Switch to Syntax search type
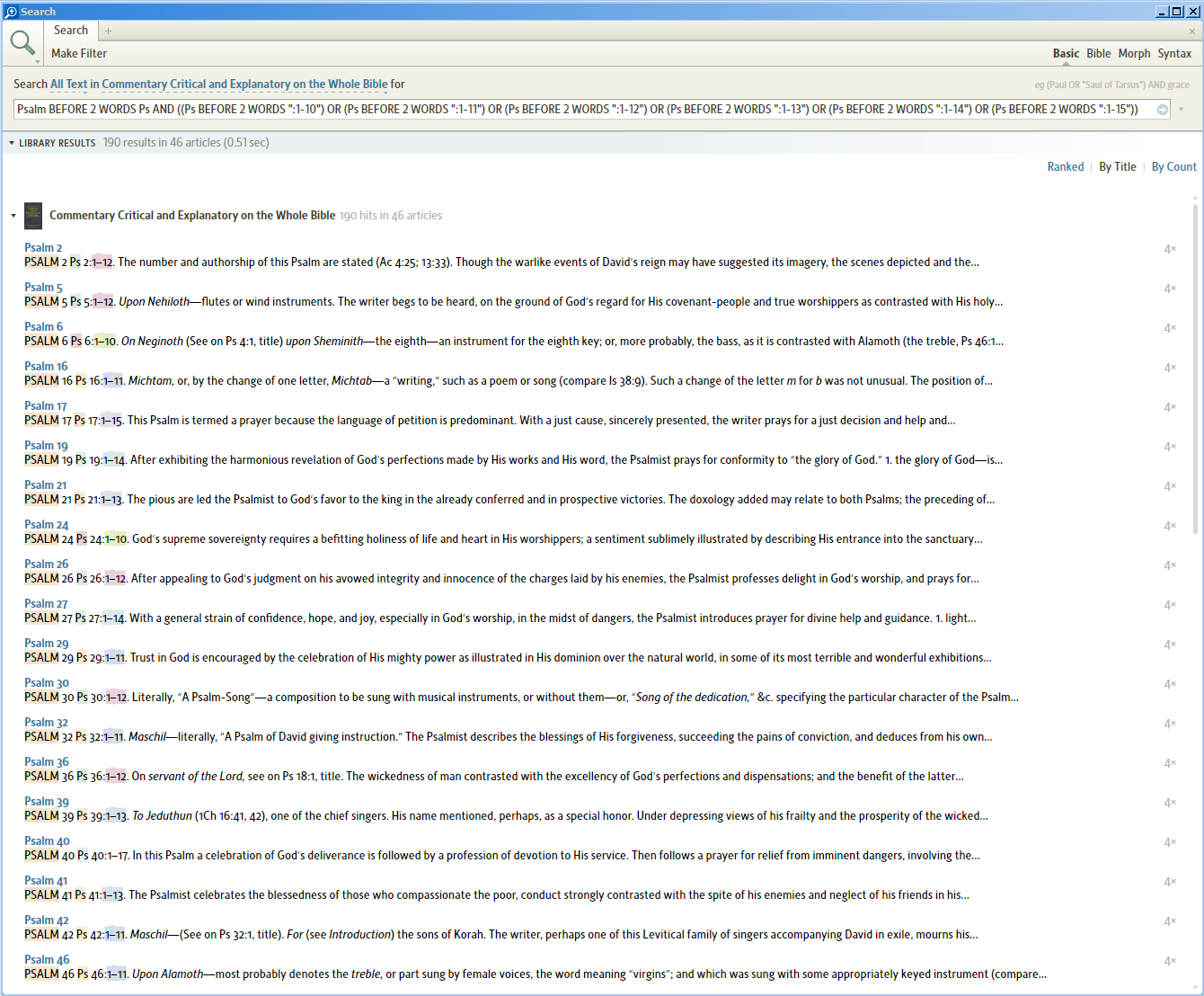 point(1174,53)
